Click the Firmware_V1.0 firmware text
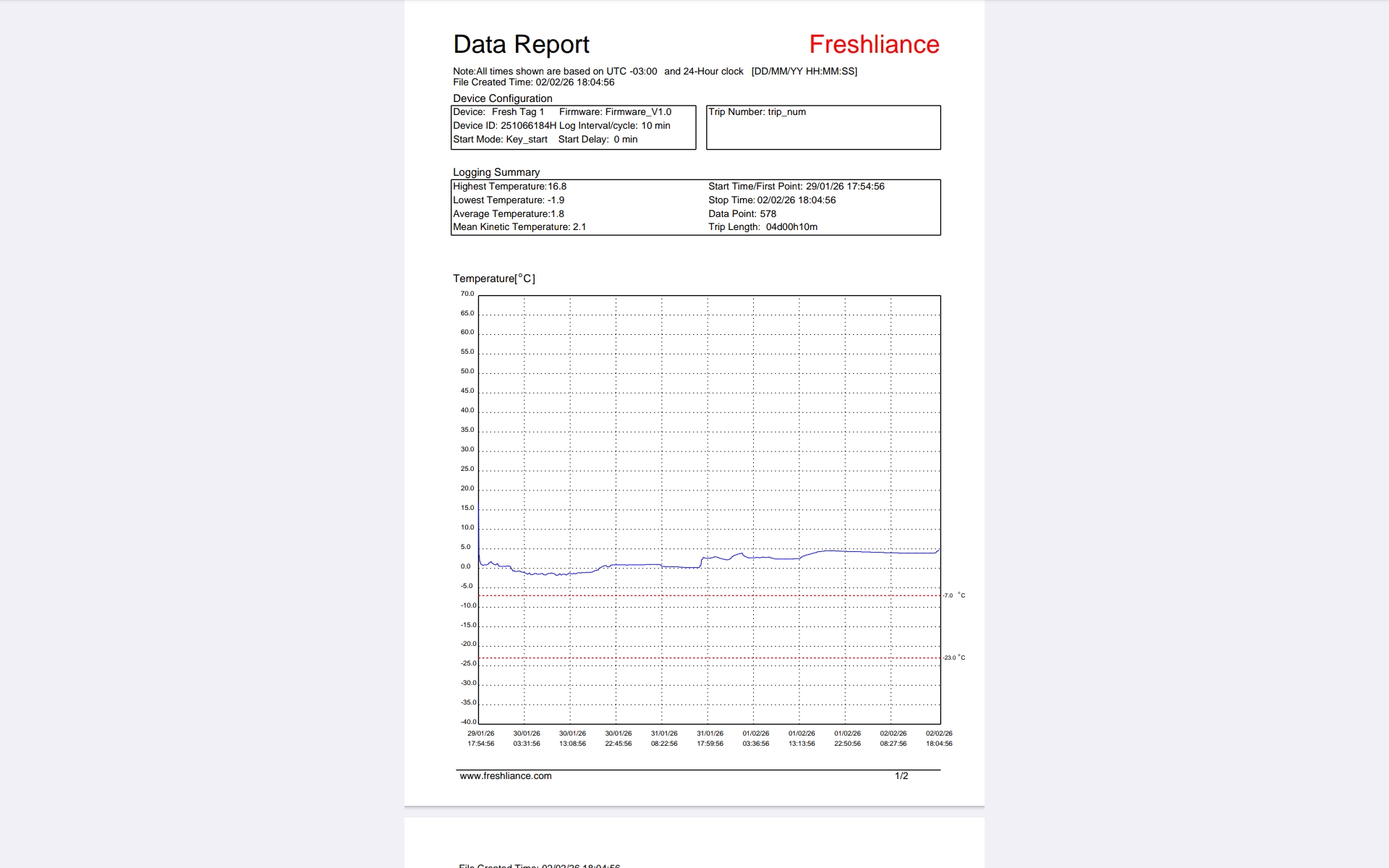This screenshot has width=1389, height=868. click(637, 112)
